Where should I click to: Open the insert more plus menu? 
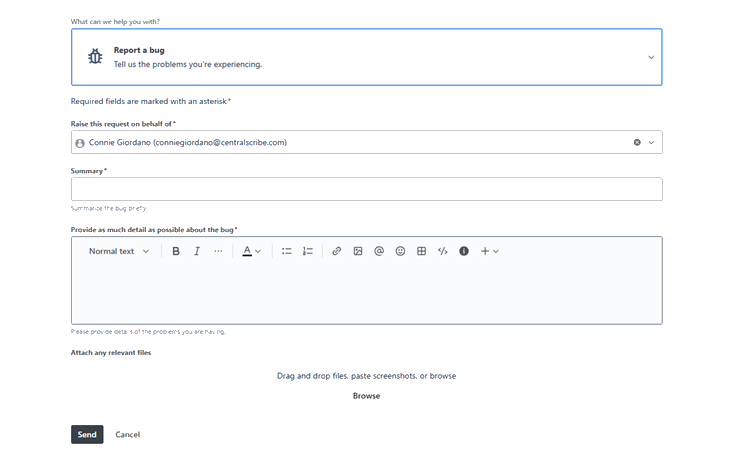click(x=489, y=251)
